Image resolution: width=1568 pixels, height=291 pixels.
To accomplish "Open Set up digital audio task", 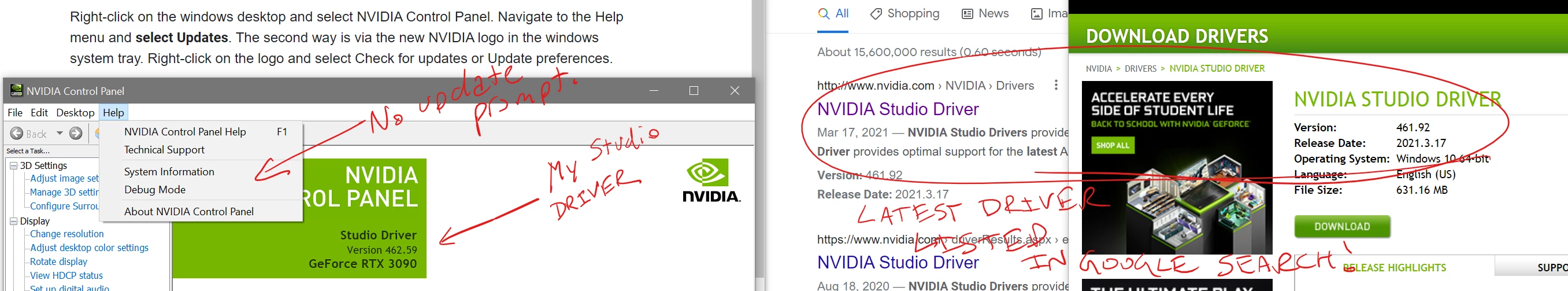I will 69,288.
